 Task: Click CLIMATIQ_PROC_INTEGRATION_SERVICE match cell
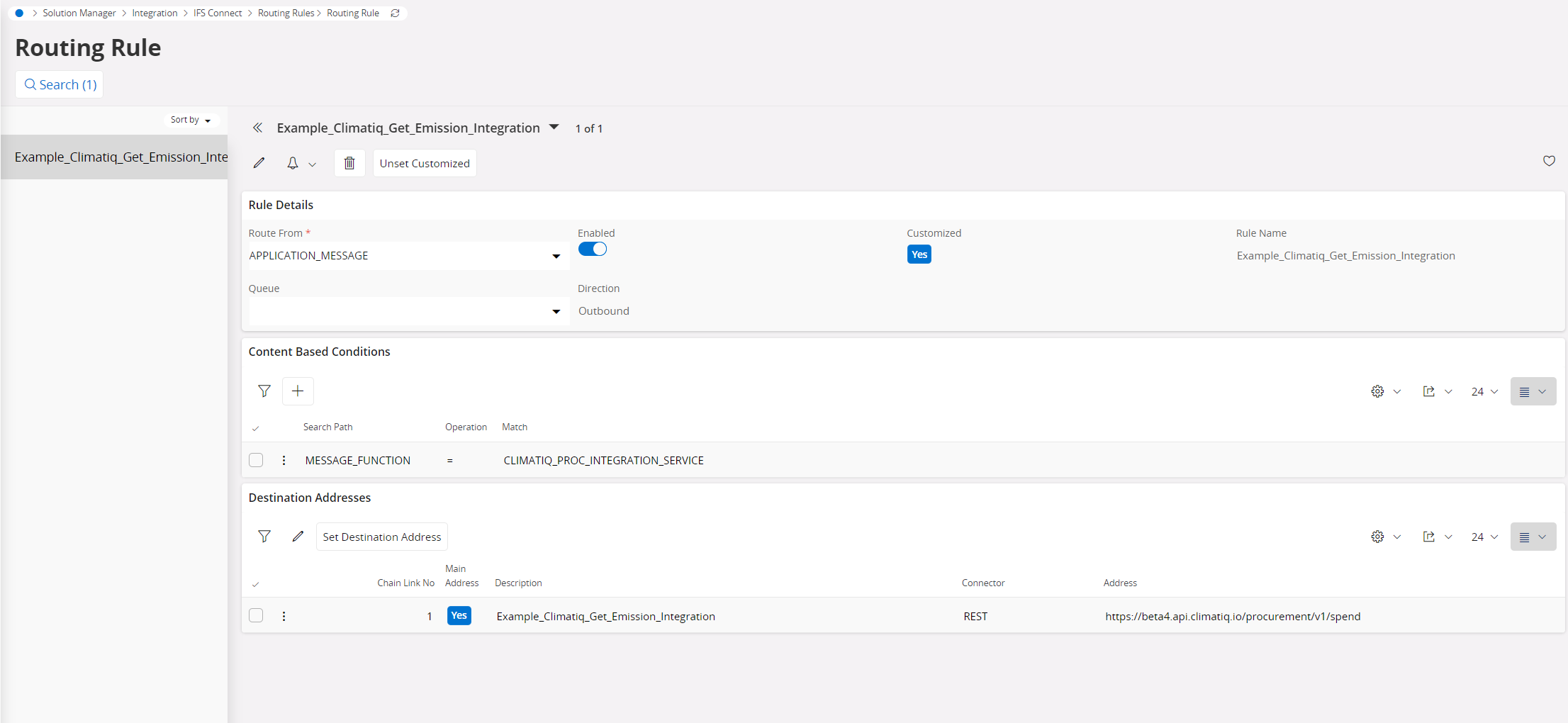point(603,460)
